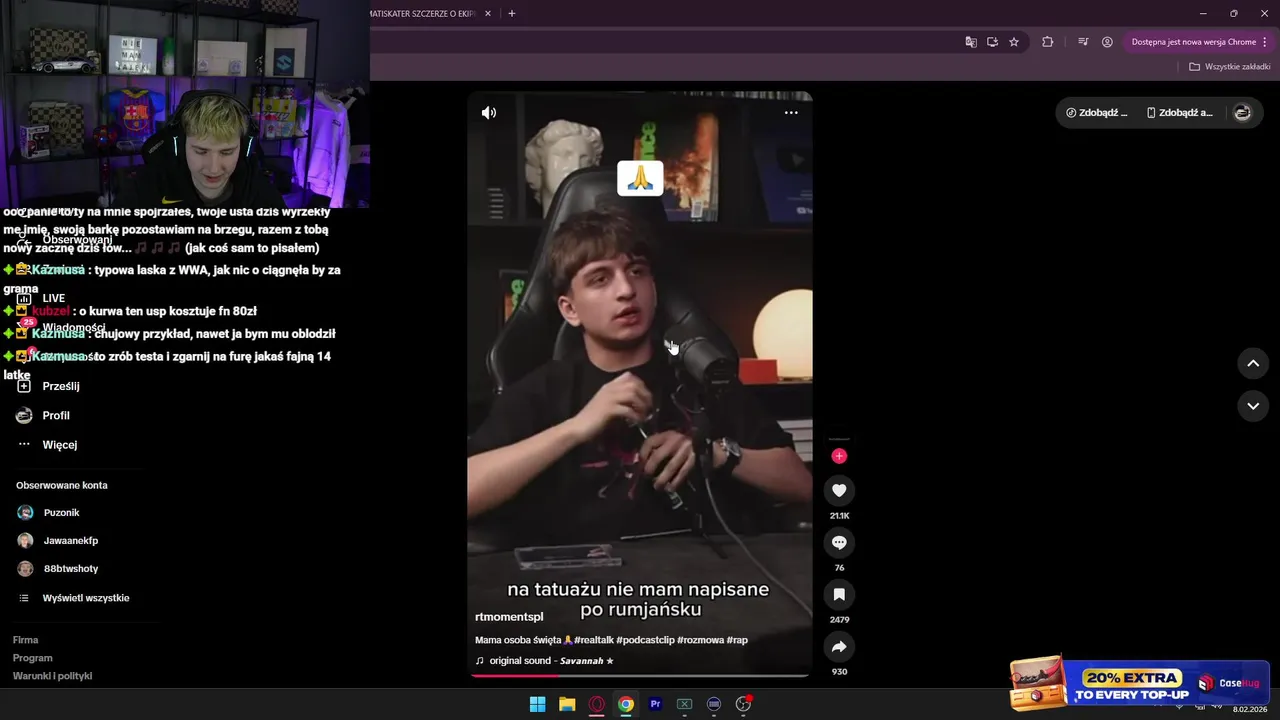
Task: Click the first Zdobądź coins button
Action: (1096, 113)
